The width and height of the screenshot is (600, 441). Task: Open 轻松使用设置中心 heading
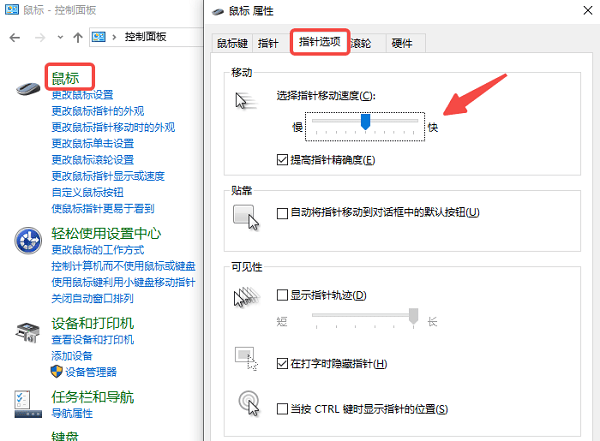click(x=106, y=233)
